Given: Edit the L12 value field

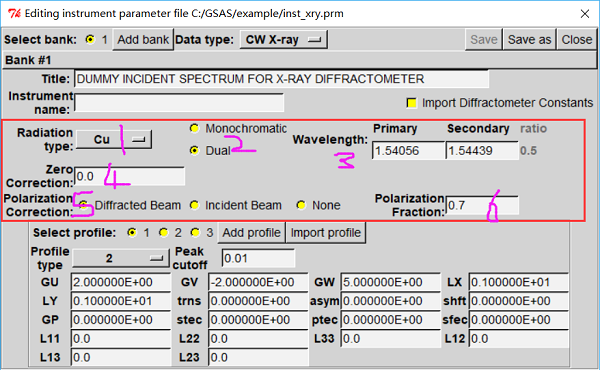Looking at the screenshot, I should (x=518, y=339).
